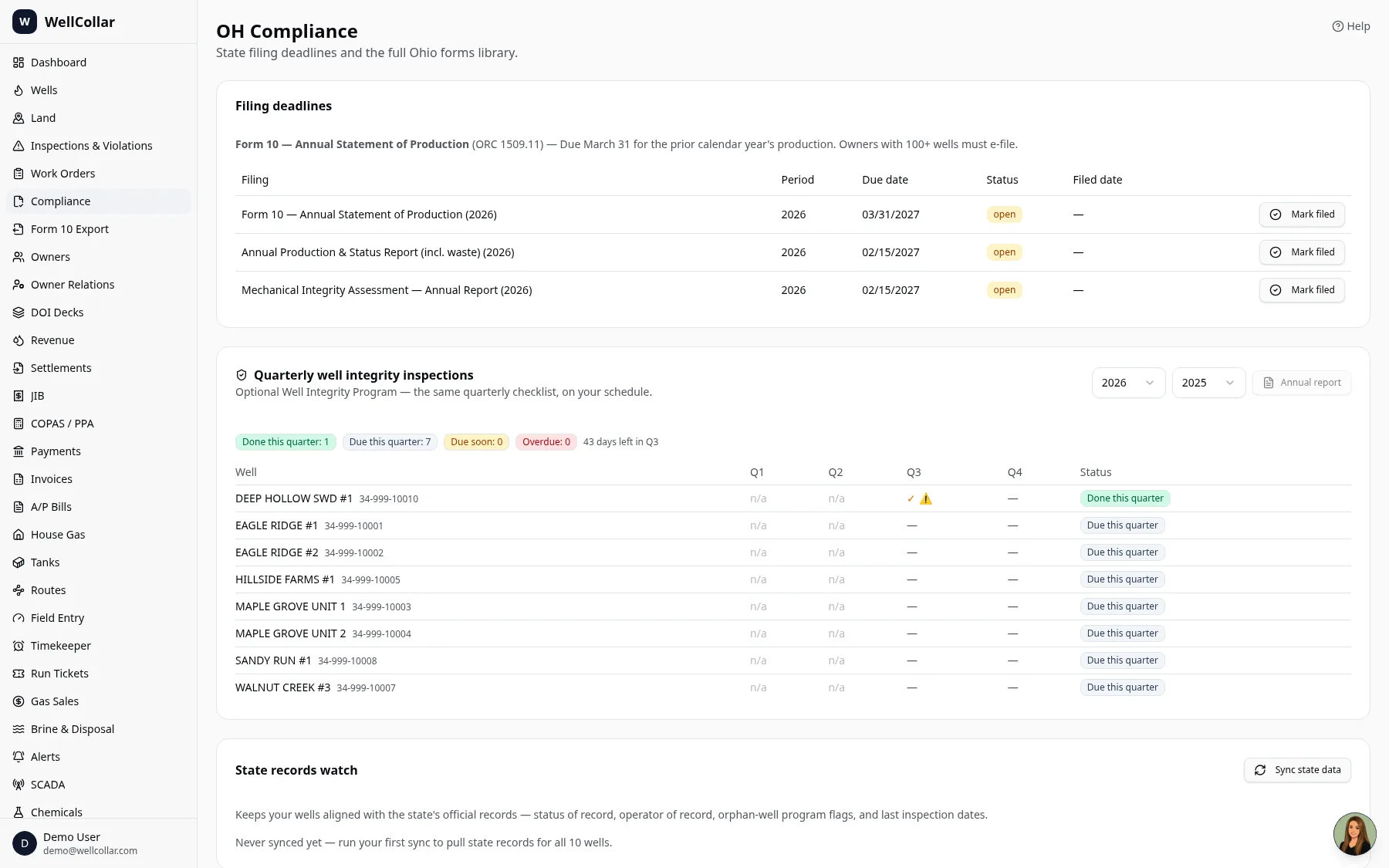The image size is (1389, 868).
Task: Click the Timekeeper alarm clock icon
Action: point(19,646)
